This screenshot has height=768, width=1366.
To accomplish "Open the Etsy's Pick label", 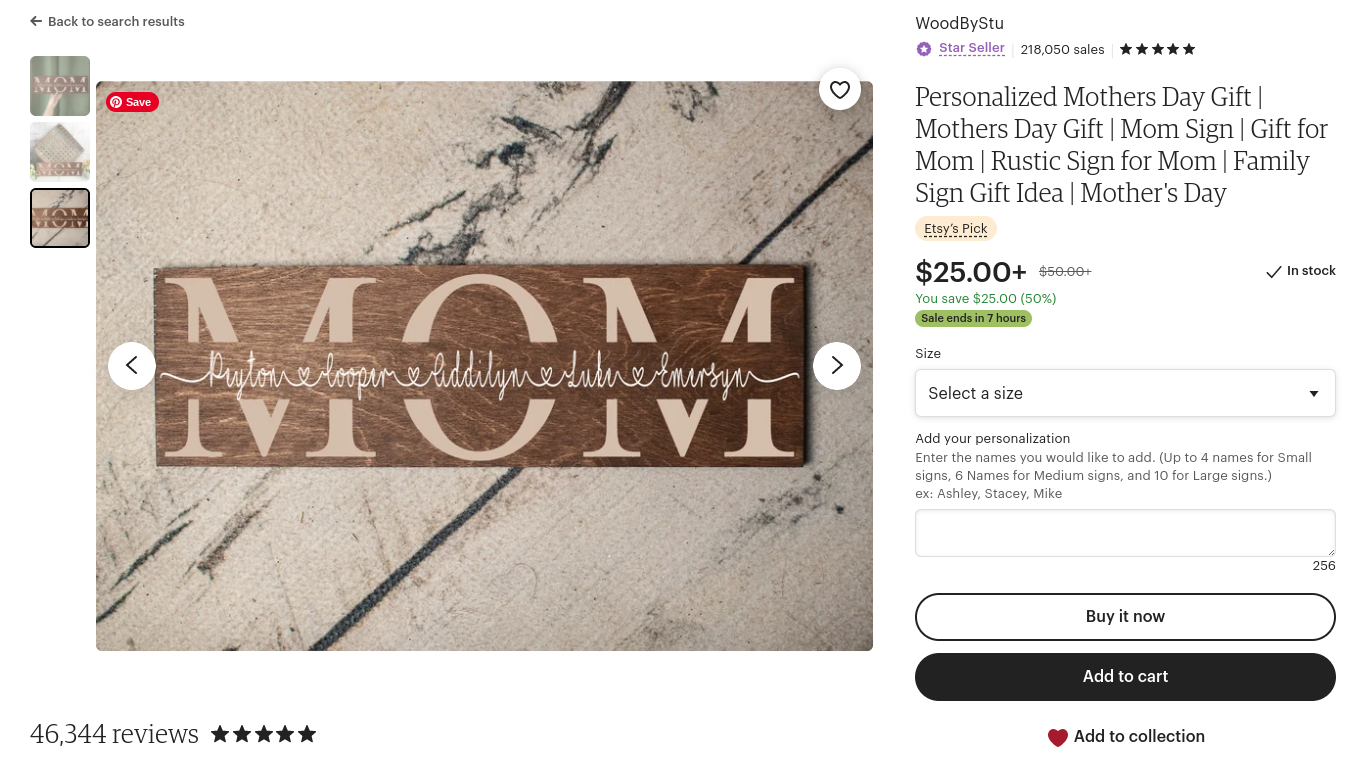I will click(955, 228).
